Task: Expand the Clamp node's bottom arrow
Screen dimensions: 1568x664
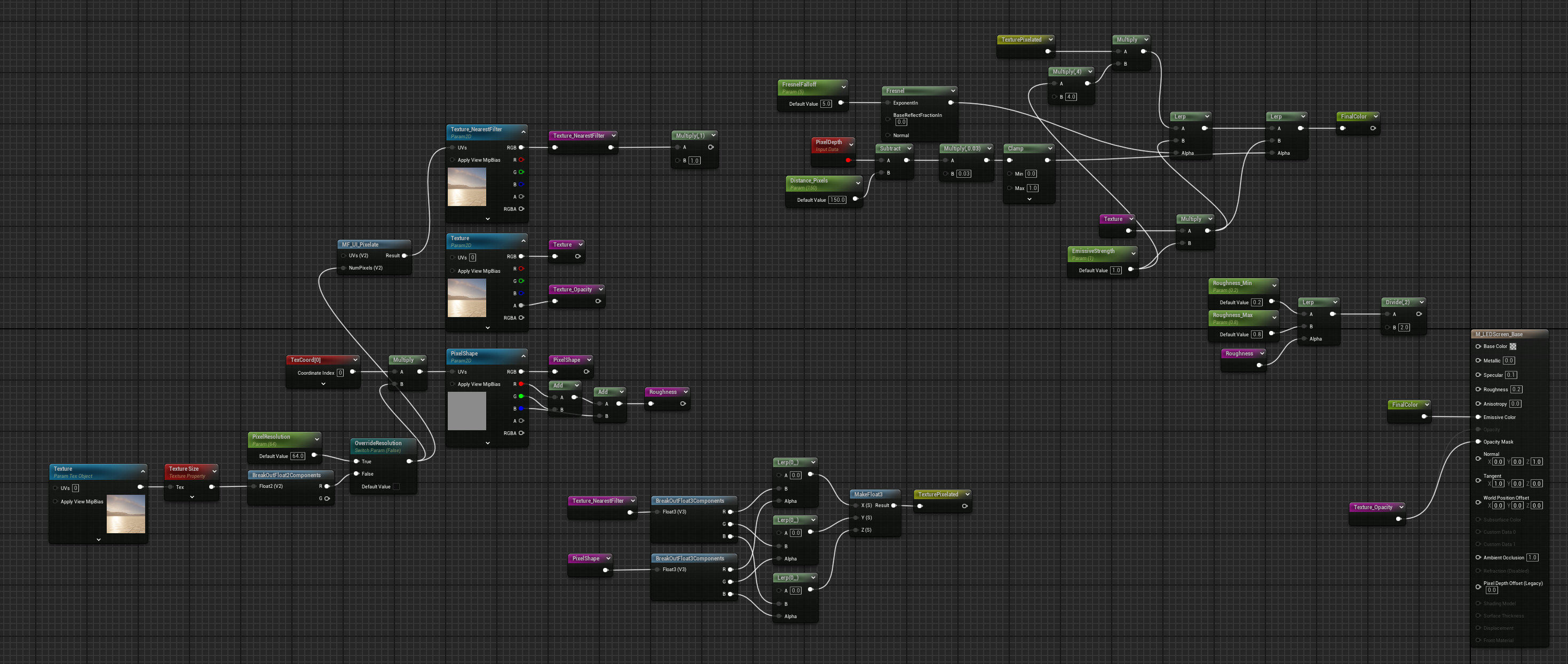Action: pos(1030,199)
